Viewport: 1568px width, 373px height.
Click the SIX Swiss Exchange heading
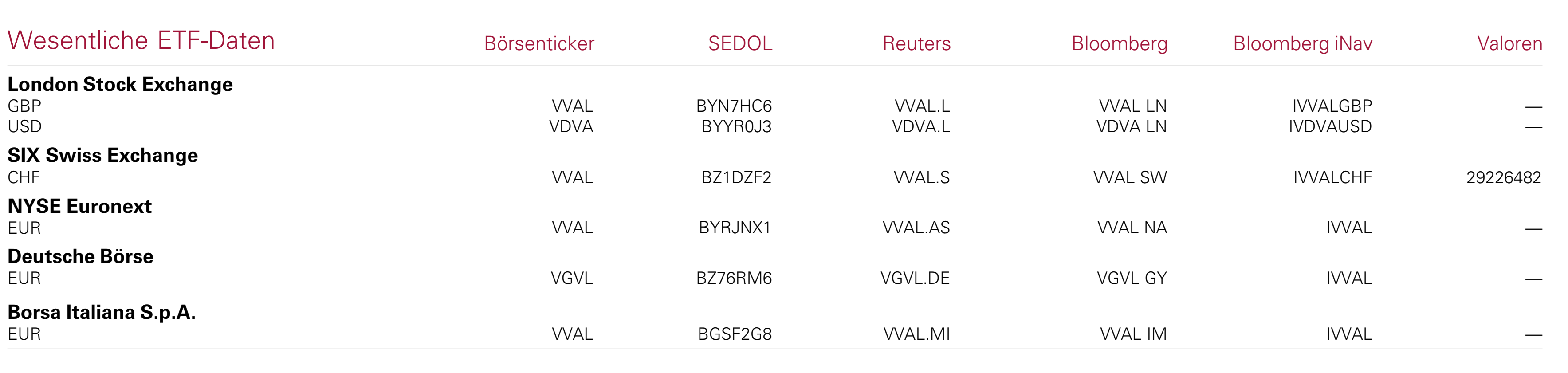coord(102,155)
